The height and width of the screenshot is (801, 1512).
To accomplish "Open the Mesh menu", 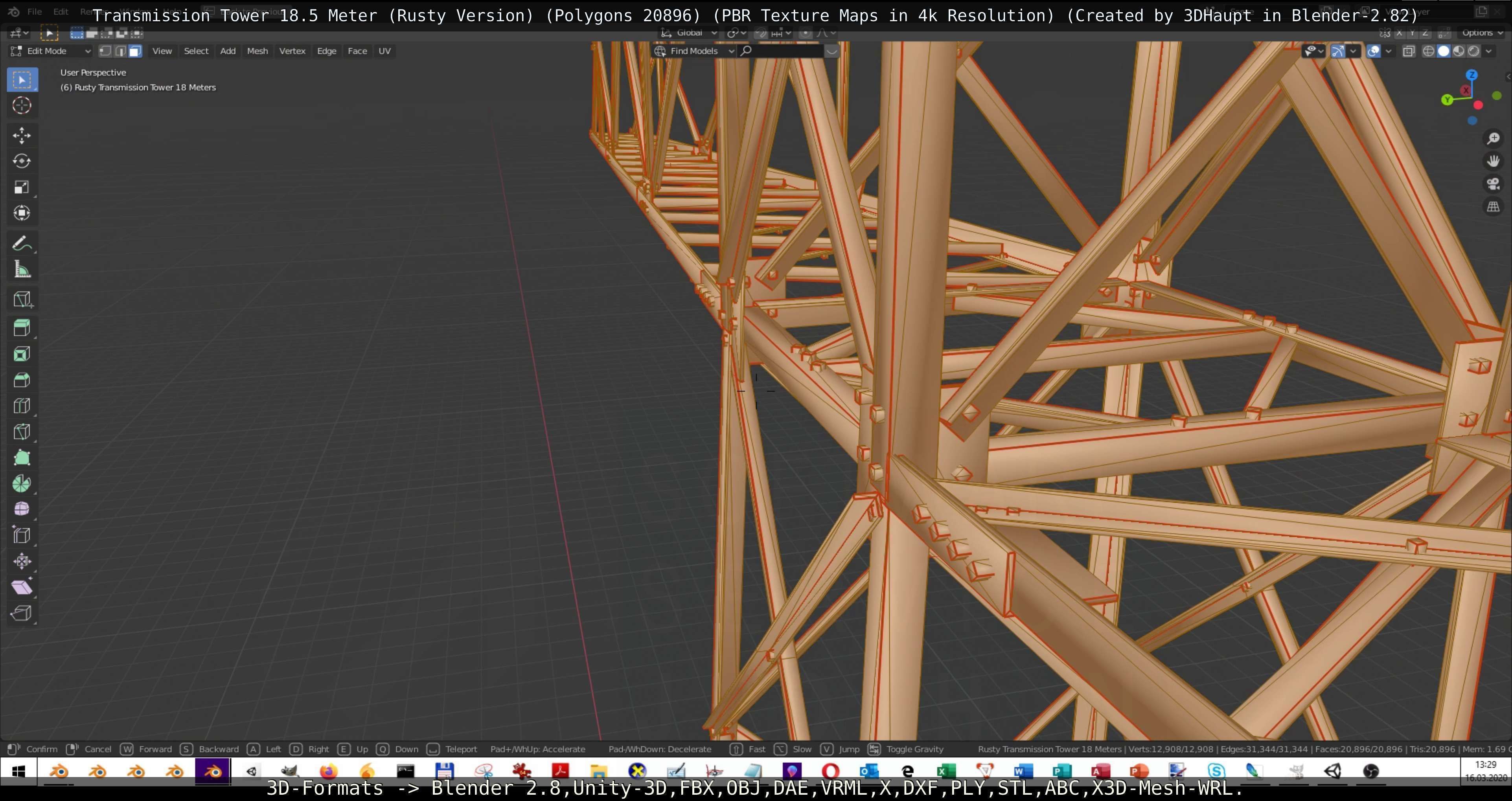I will click(x=257, y=51).
